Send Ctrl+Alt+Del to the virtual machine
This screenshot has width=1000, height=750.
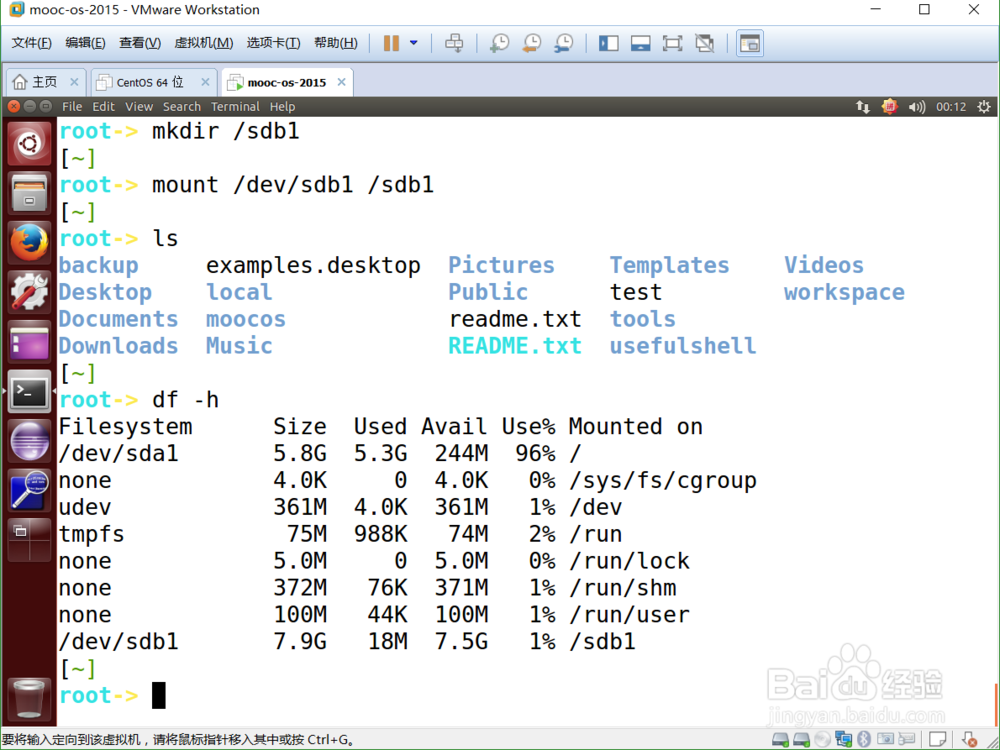(454, 43)
